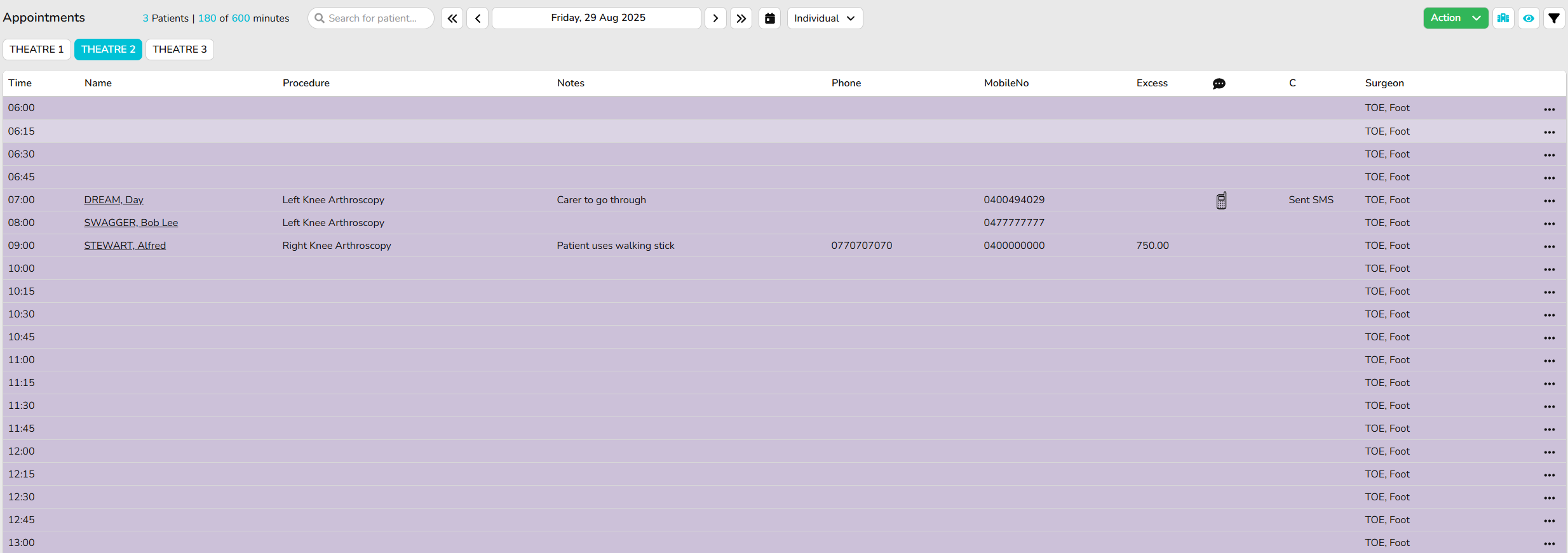
Task: Go to previous day arrow
Action: click(x=478, y=18)
